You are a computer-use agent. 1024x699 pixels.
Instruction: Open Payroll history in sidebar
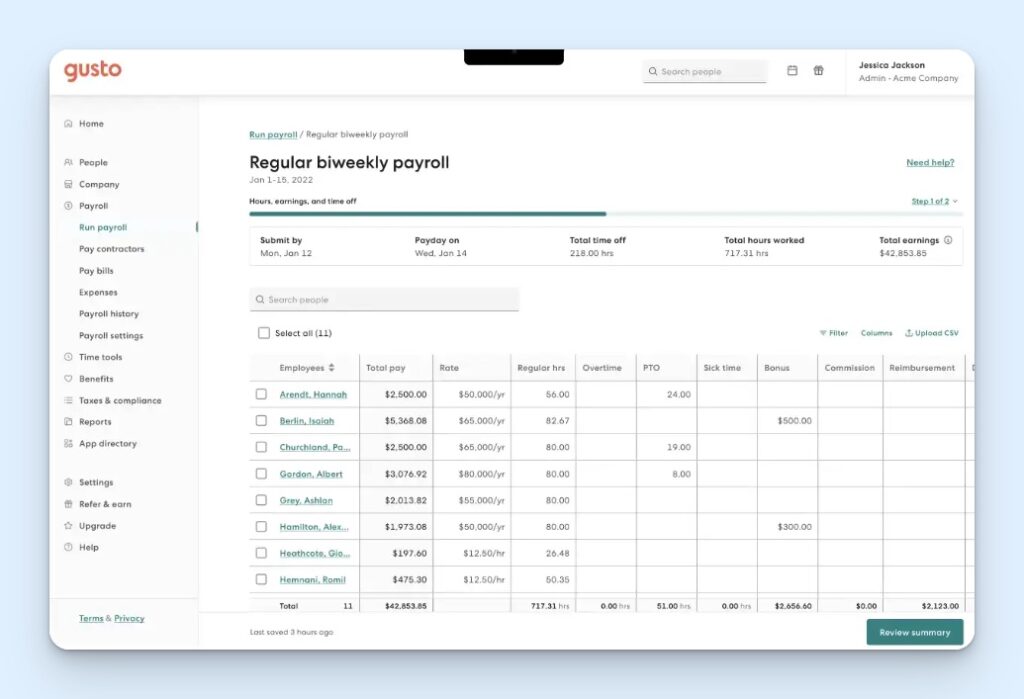click(x=109, y=314)
